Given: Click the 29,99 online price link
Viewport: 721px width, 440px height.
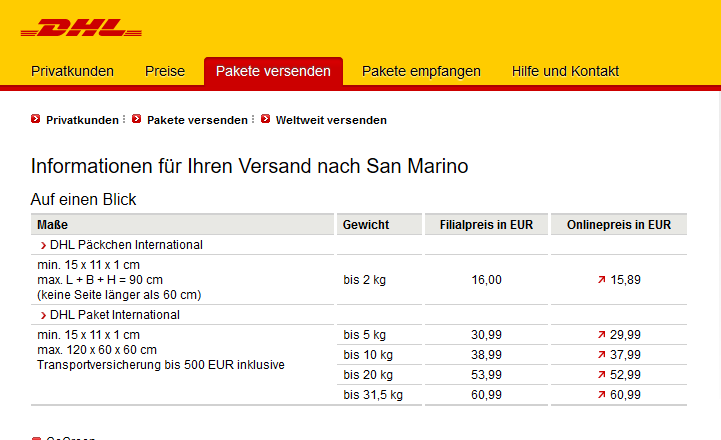Looking at the screenshot, I should coord(625,335).
